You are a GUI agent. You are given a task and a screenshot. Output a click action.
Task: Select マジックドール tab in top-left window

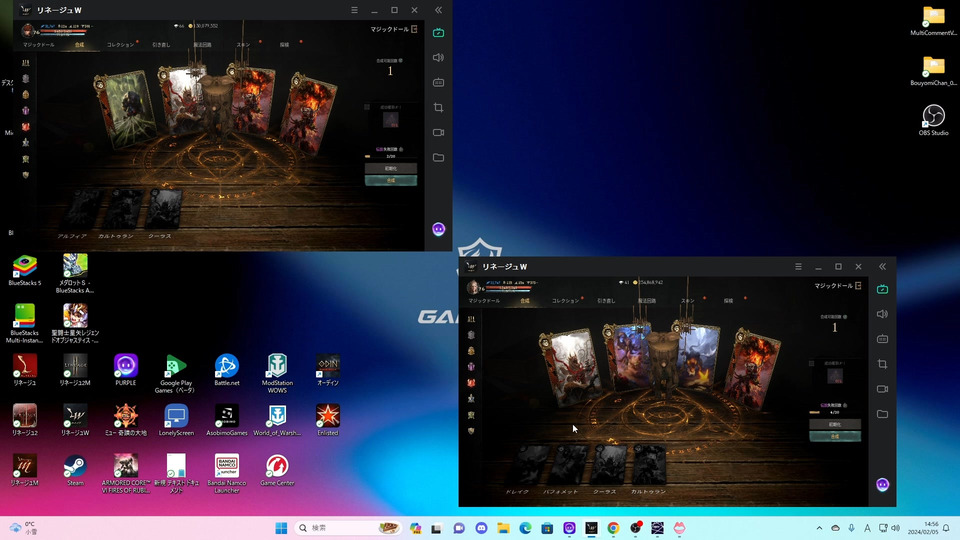tap(39, 45)
